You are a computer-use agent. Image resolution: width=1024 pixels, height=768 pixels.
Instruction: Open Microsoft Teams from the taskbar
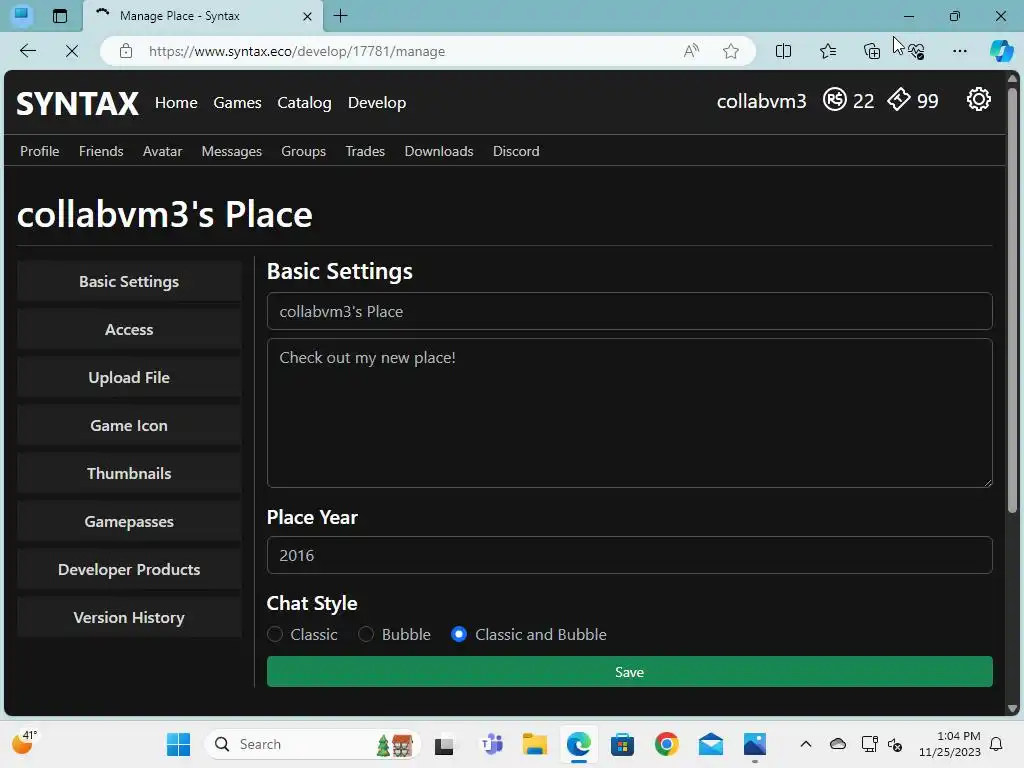click(x=492, y=744)
